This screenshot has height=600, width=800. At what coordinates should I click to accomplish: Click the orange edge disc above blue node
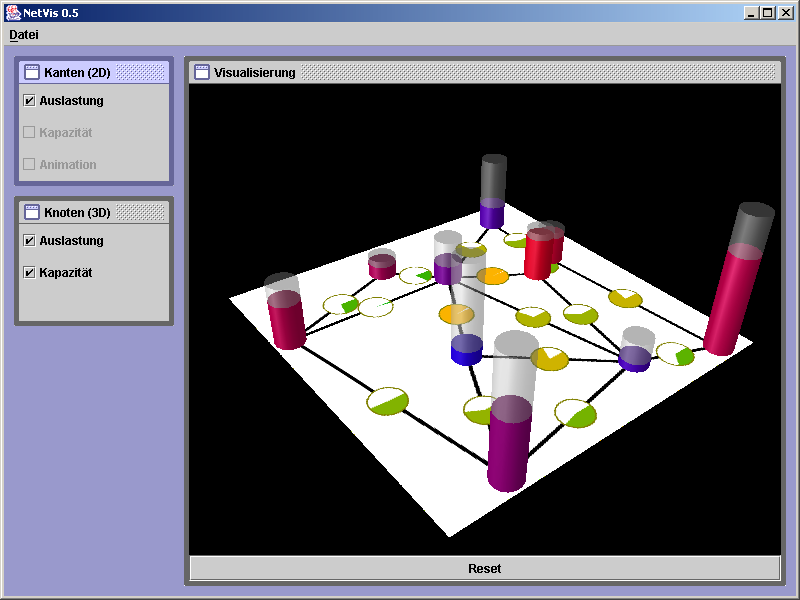[457, 314]
